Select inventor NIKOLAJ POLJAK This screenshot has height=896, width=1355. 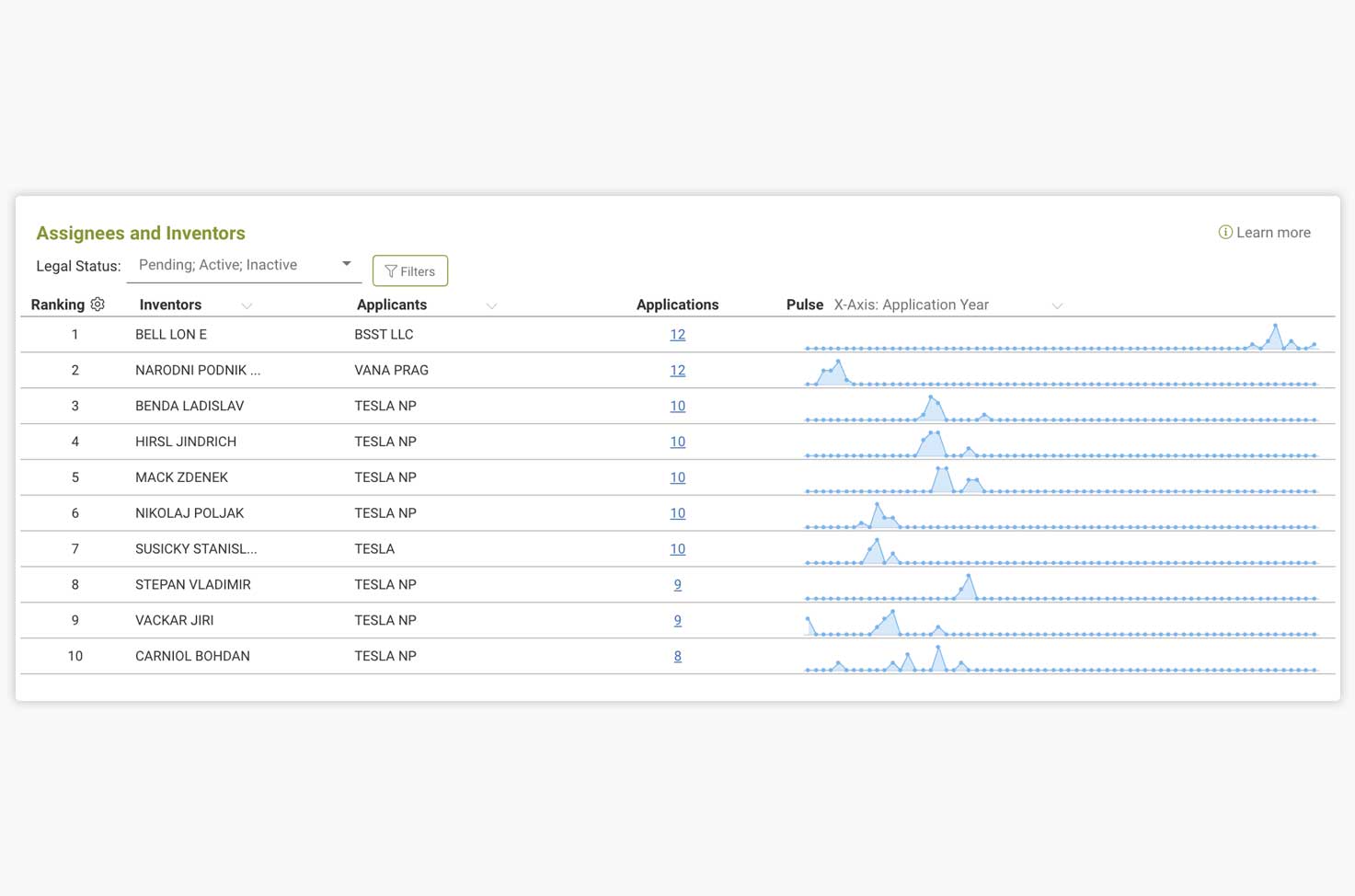(189, 514)
